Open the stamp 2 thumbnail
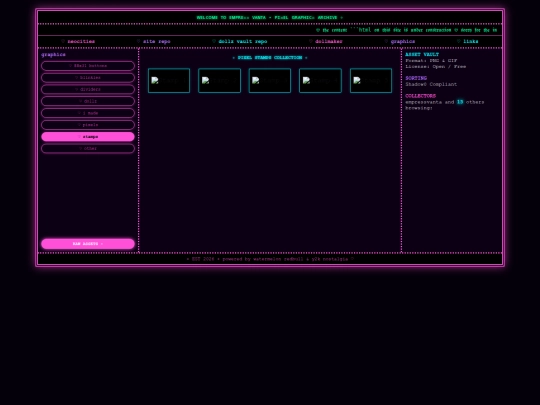 click(x=219, y=81)
